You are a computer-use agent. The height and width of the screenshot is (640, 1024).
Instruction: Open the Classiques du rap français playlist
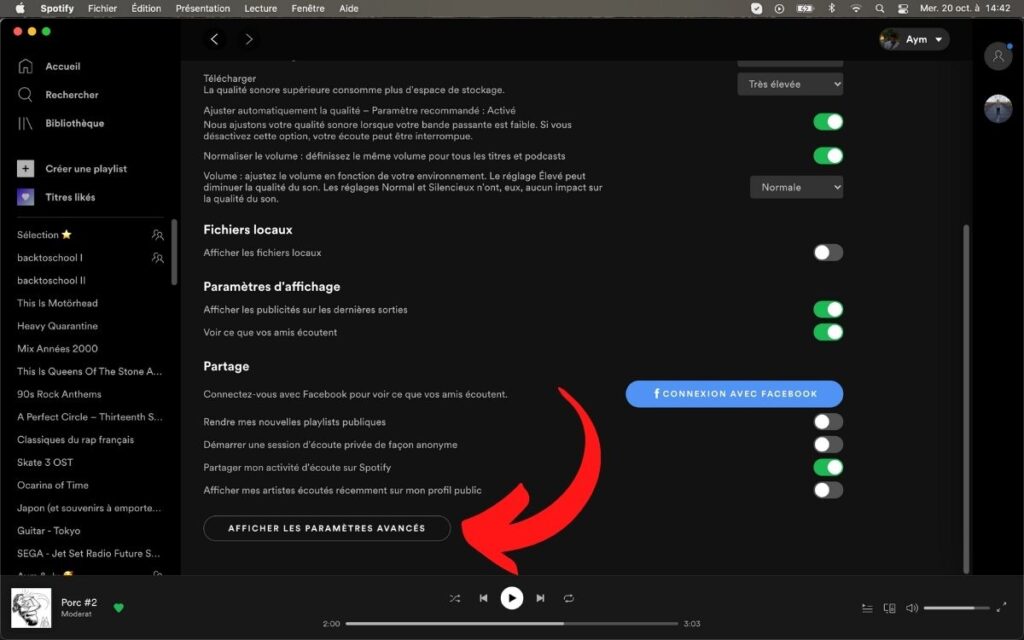click(x=76, y=440)
